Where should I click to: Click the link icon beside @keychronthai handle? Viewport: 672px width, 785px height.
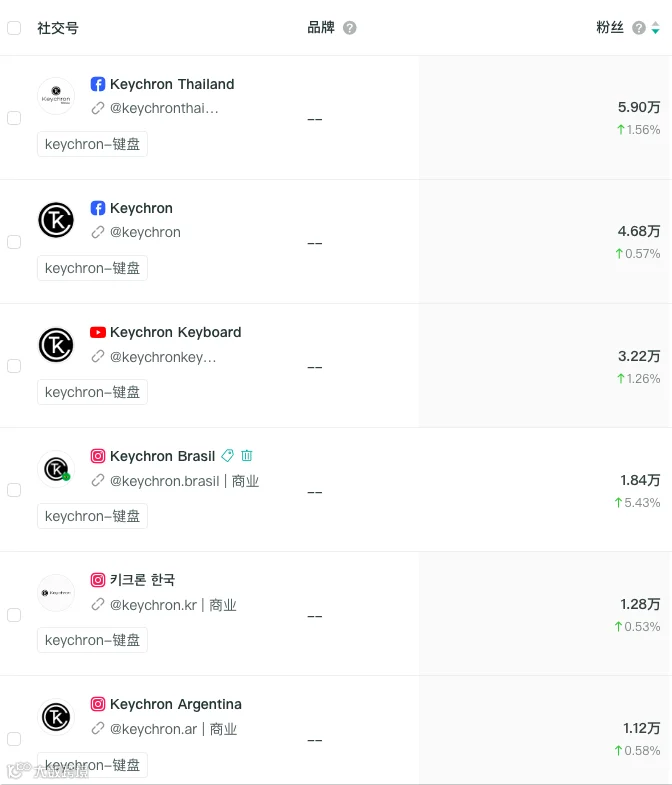click(98, 108)
